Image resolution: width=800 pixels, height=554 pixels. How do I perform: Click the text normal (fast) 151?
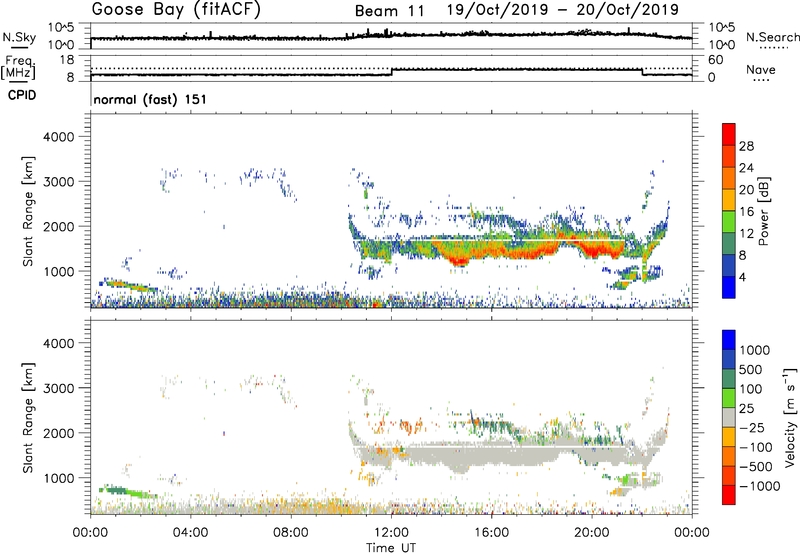click(x=150, y=99)
